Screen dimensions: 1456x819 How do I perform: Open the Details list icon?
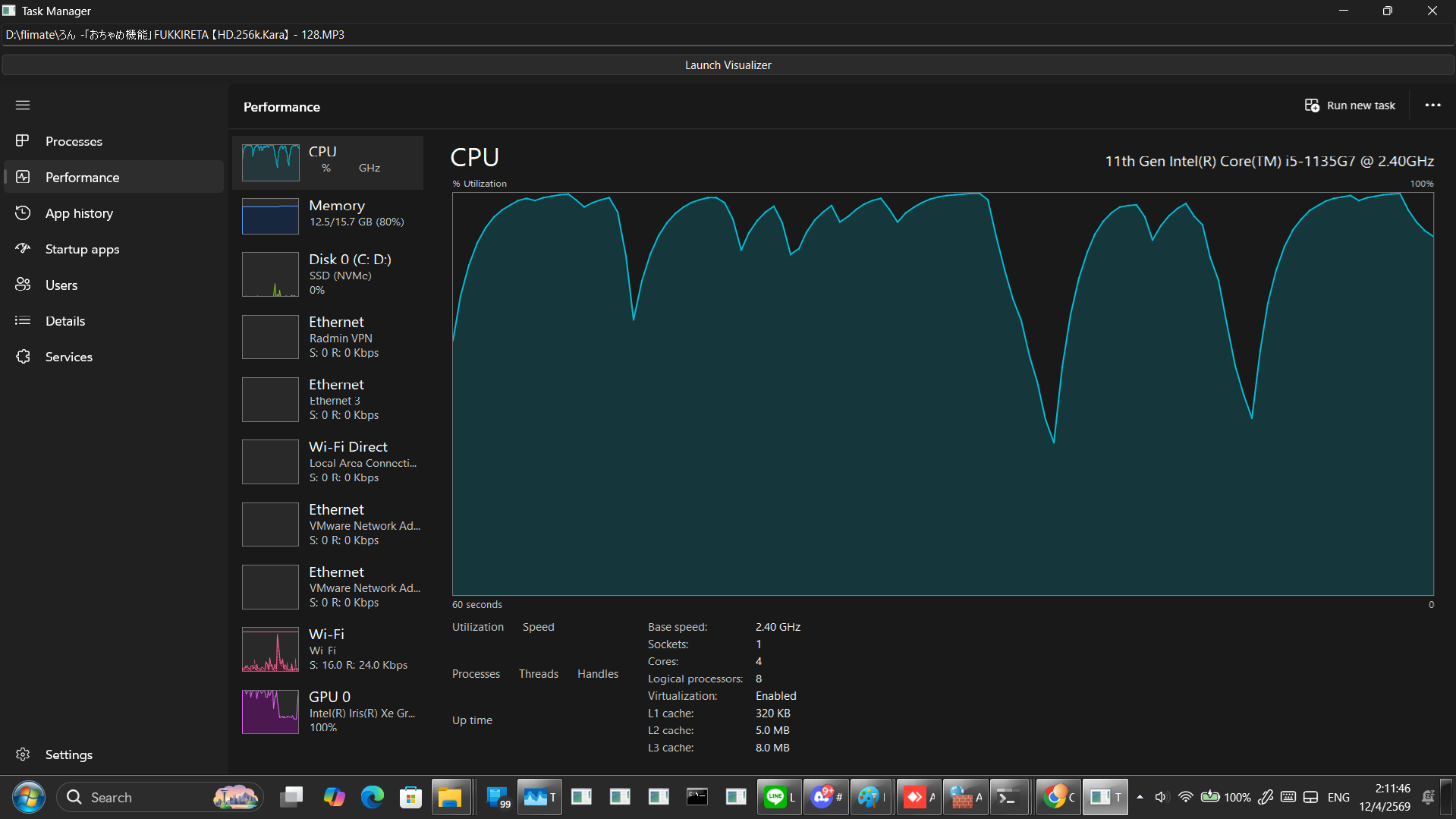coord(23,320)
